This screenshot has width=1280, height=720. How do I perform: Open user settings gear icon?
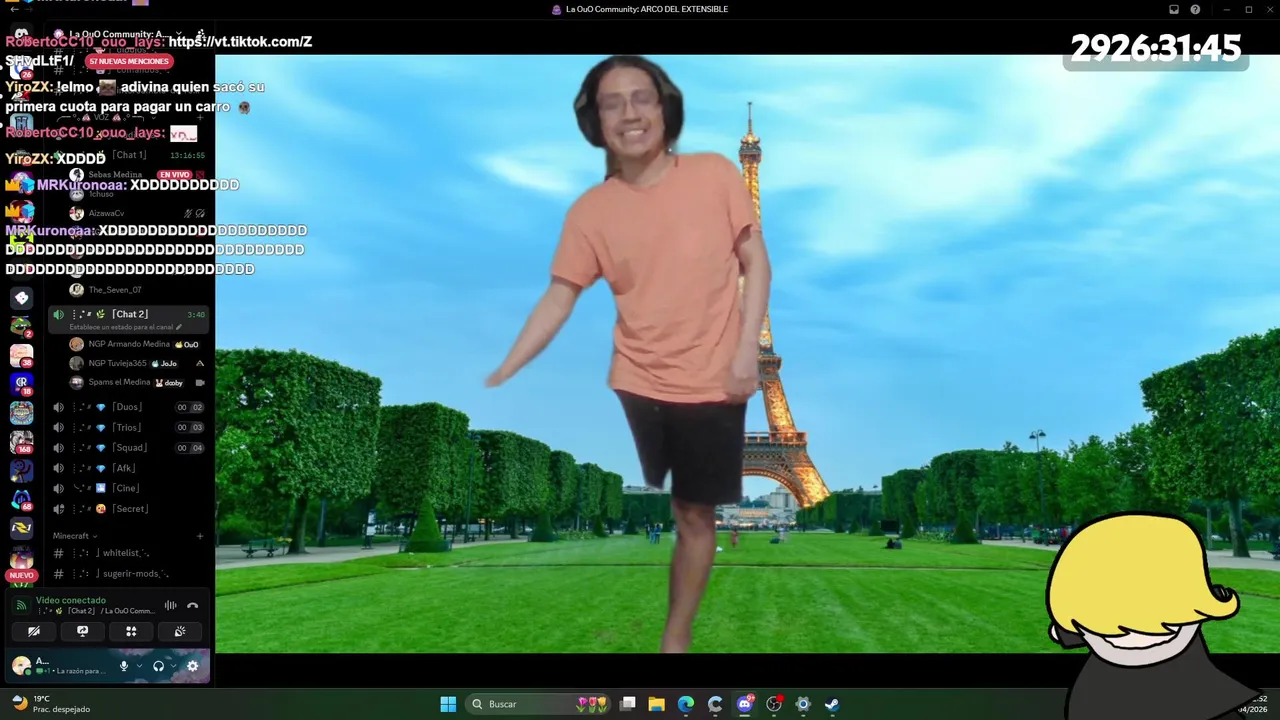tap(193, 666)
